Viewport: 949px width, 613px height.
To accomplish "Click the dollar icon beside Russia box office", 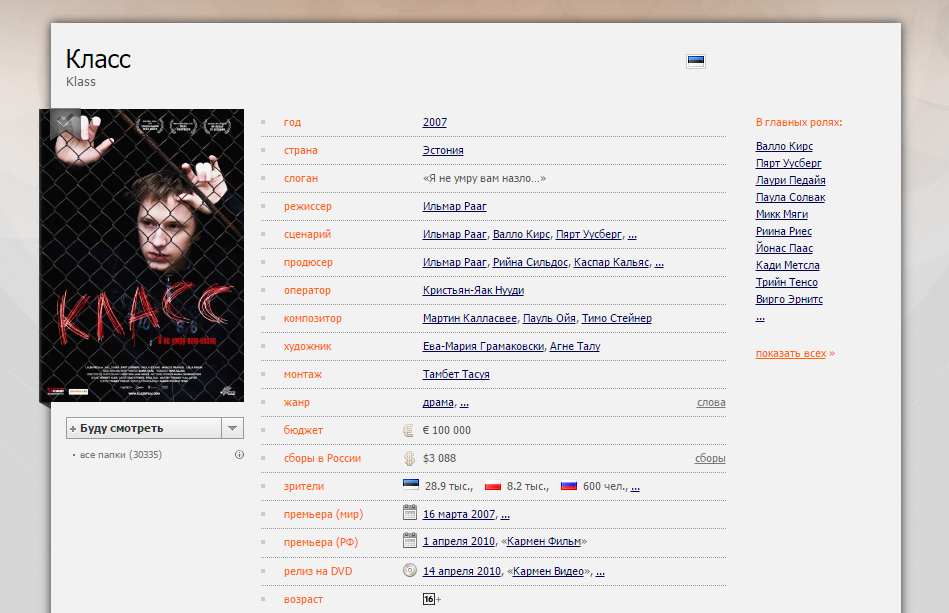I will [408, 459].
